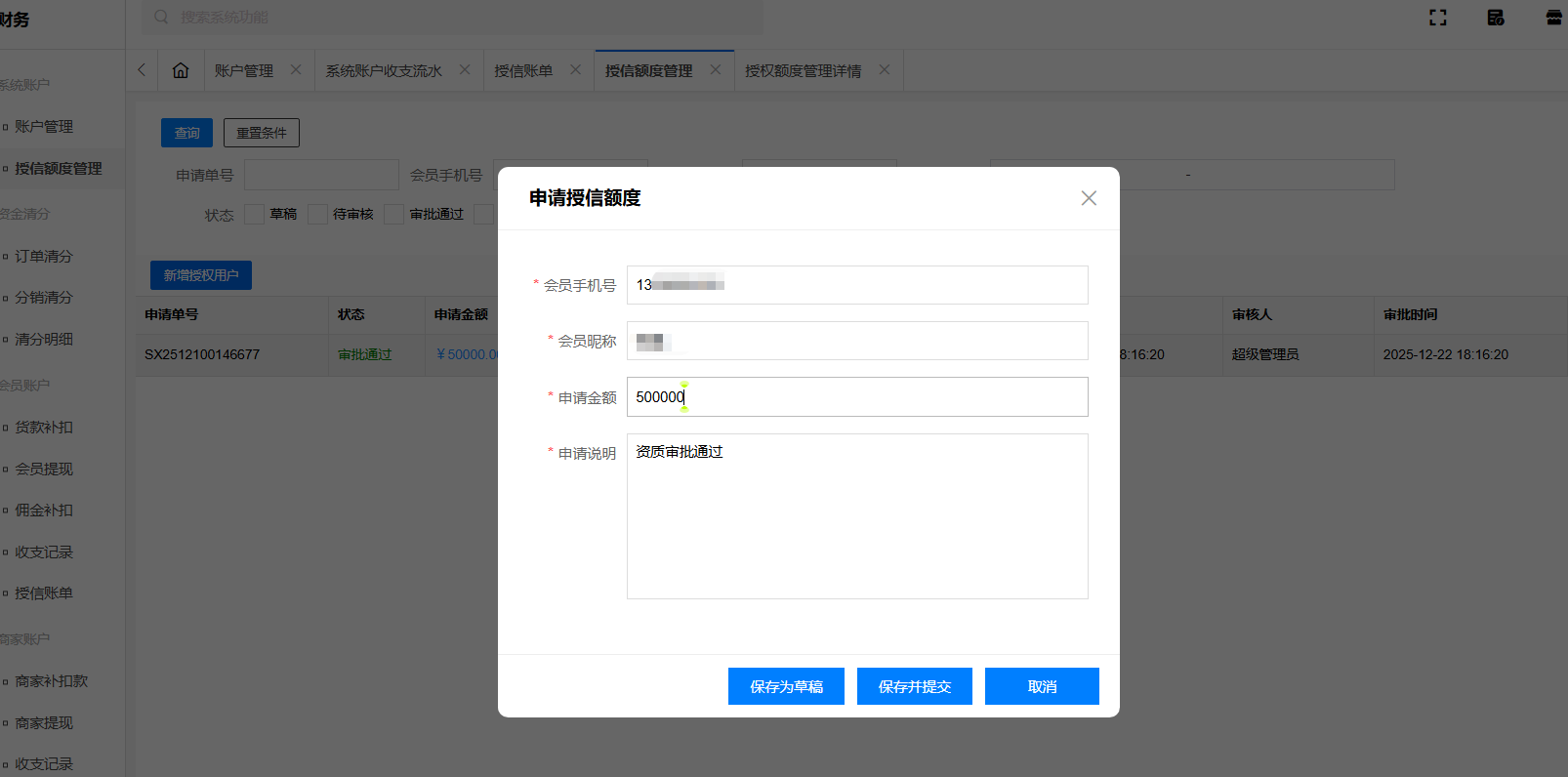Viewport: 1568px width, 777px height.
Task: Check the 审批通过 status checkbox
Action: (394, 215)
